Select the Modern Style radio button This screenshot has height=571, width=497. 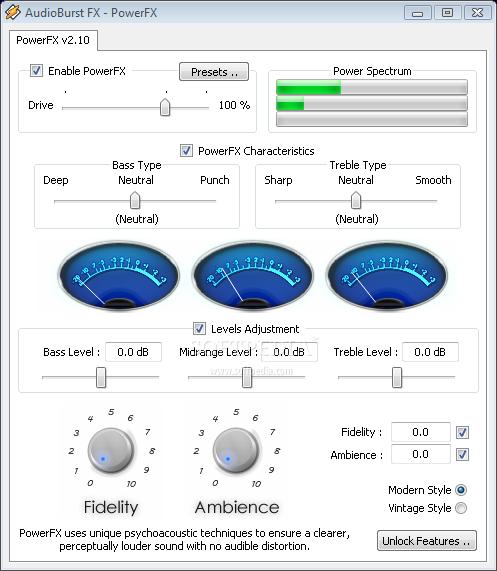(461, 490)
